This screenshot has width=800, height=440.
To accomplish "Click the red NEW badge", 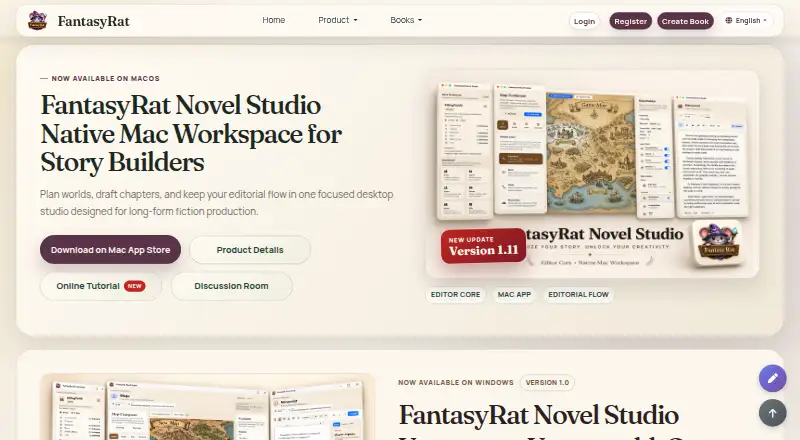I will click(x=134, y=286).
